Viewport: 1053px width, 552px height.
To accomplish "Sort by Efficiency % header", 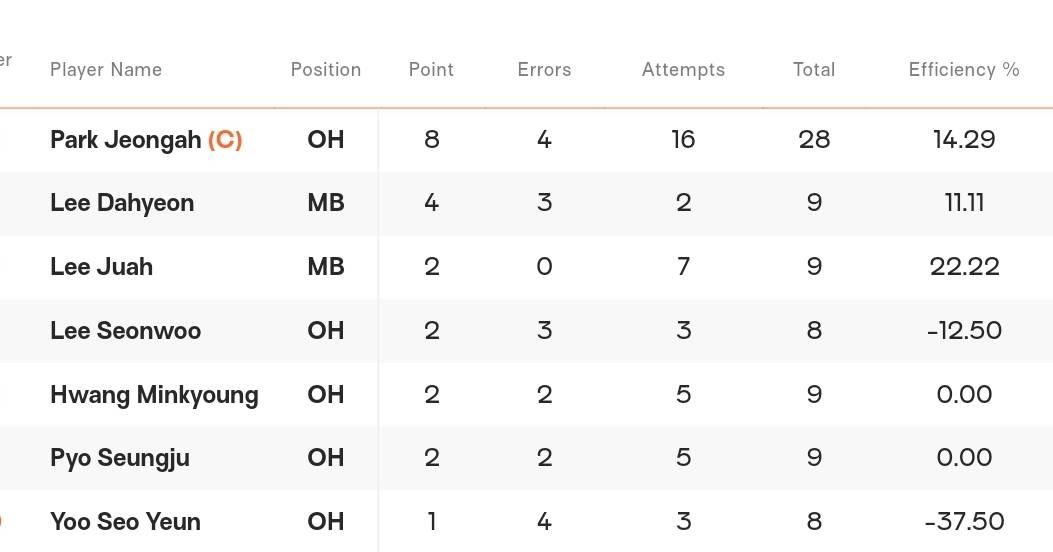I will pyautogui.click(x=964, y=70).
